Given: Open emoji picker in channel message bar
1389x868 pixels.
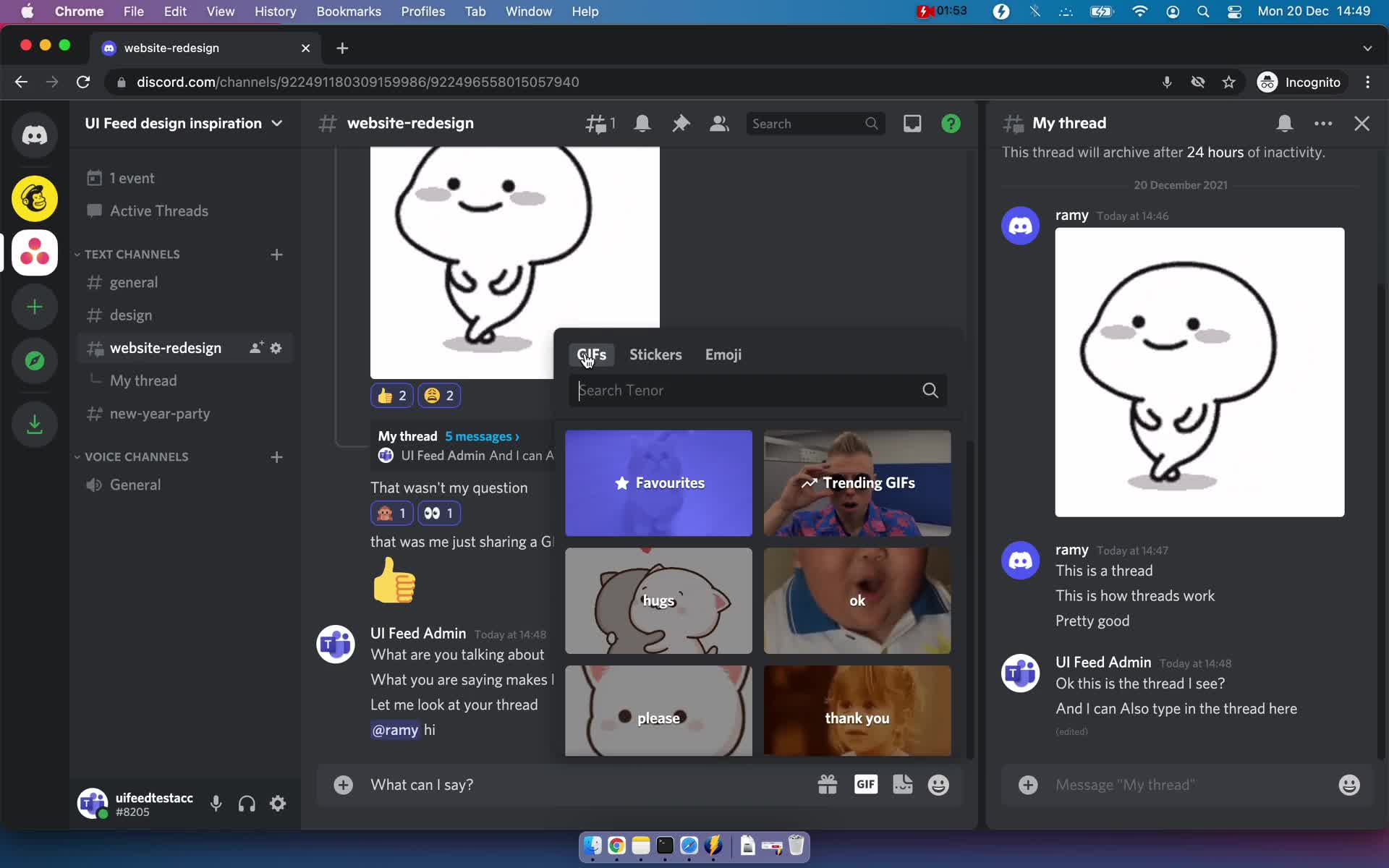Looking at the screenshot, I should [x=938, y=785].
